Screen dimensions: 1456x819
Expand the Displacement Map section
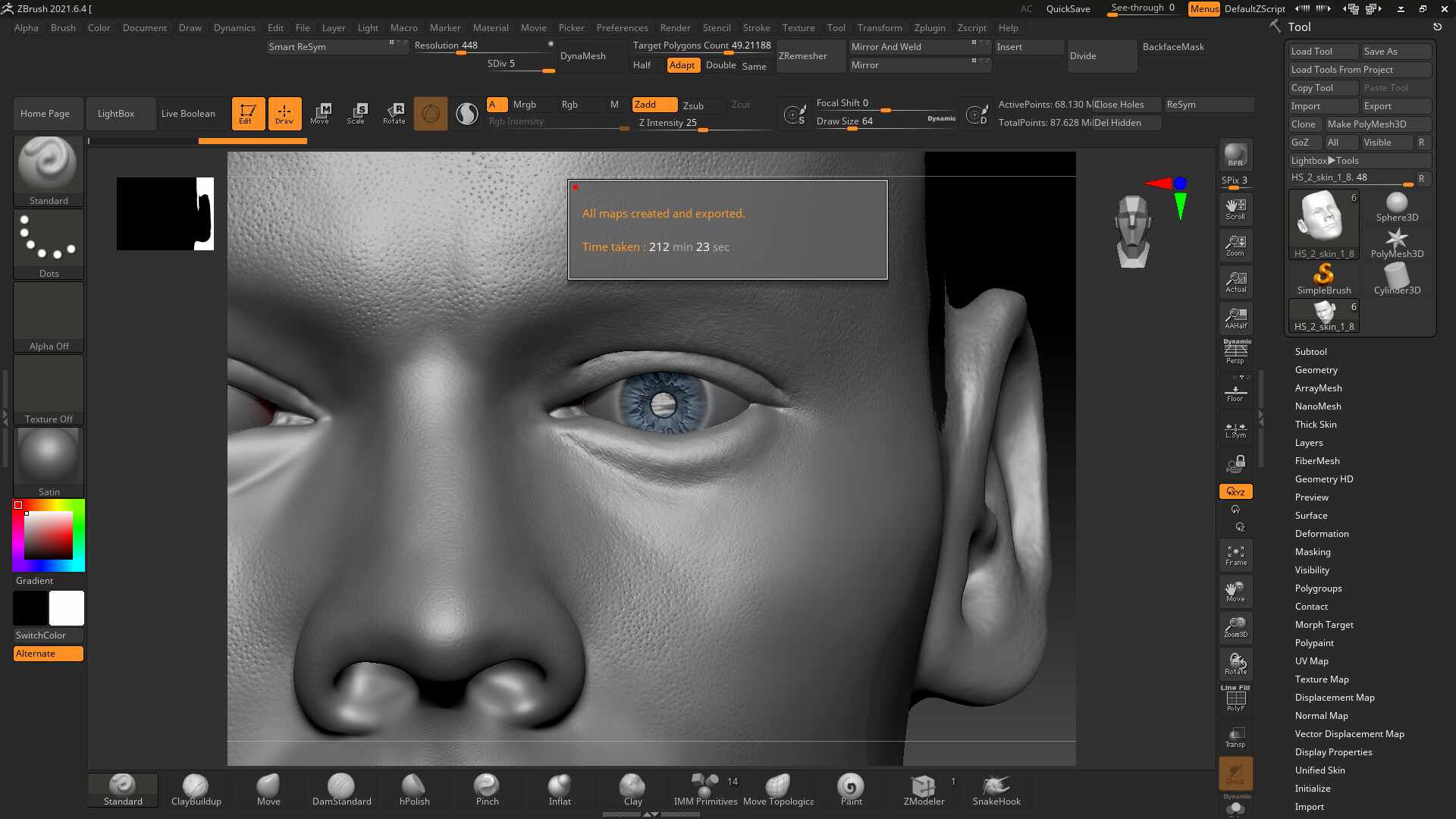pyautogui.click(x=1334, y=698)
